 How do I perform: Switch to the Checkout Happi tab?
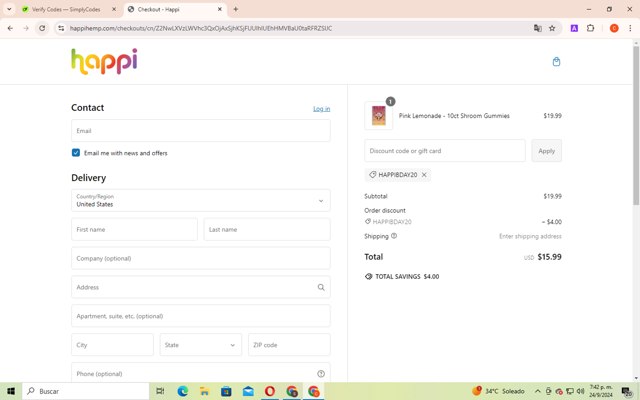(175, 9)
